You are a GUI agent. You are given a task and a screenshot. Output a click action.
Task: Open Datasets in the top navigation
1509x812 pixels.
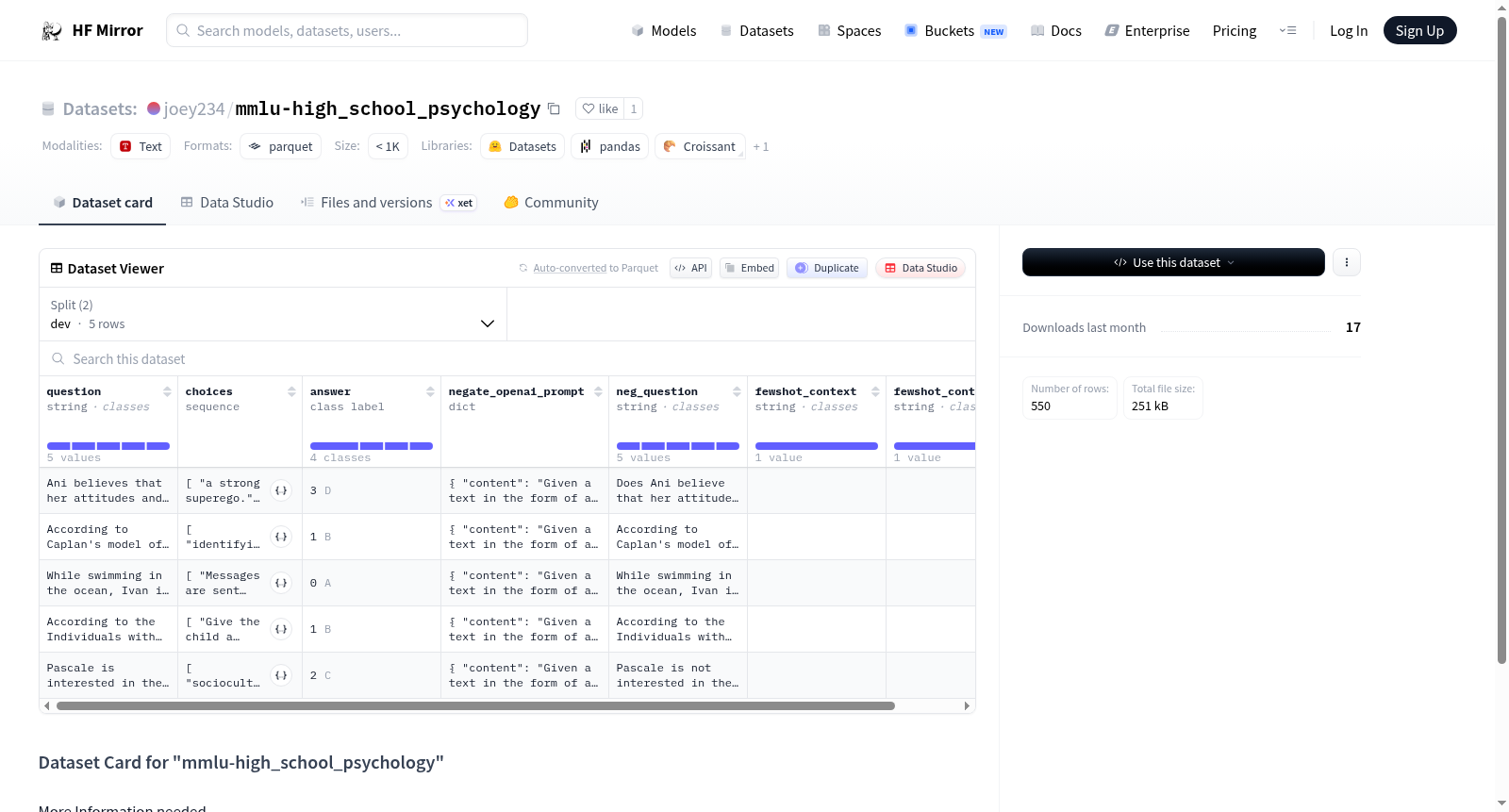coord(756,31)
